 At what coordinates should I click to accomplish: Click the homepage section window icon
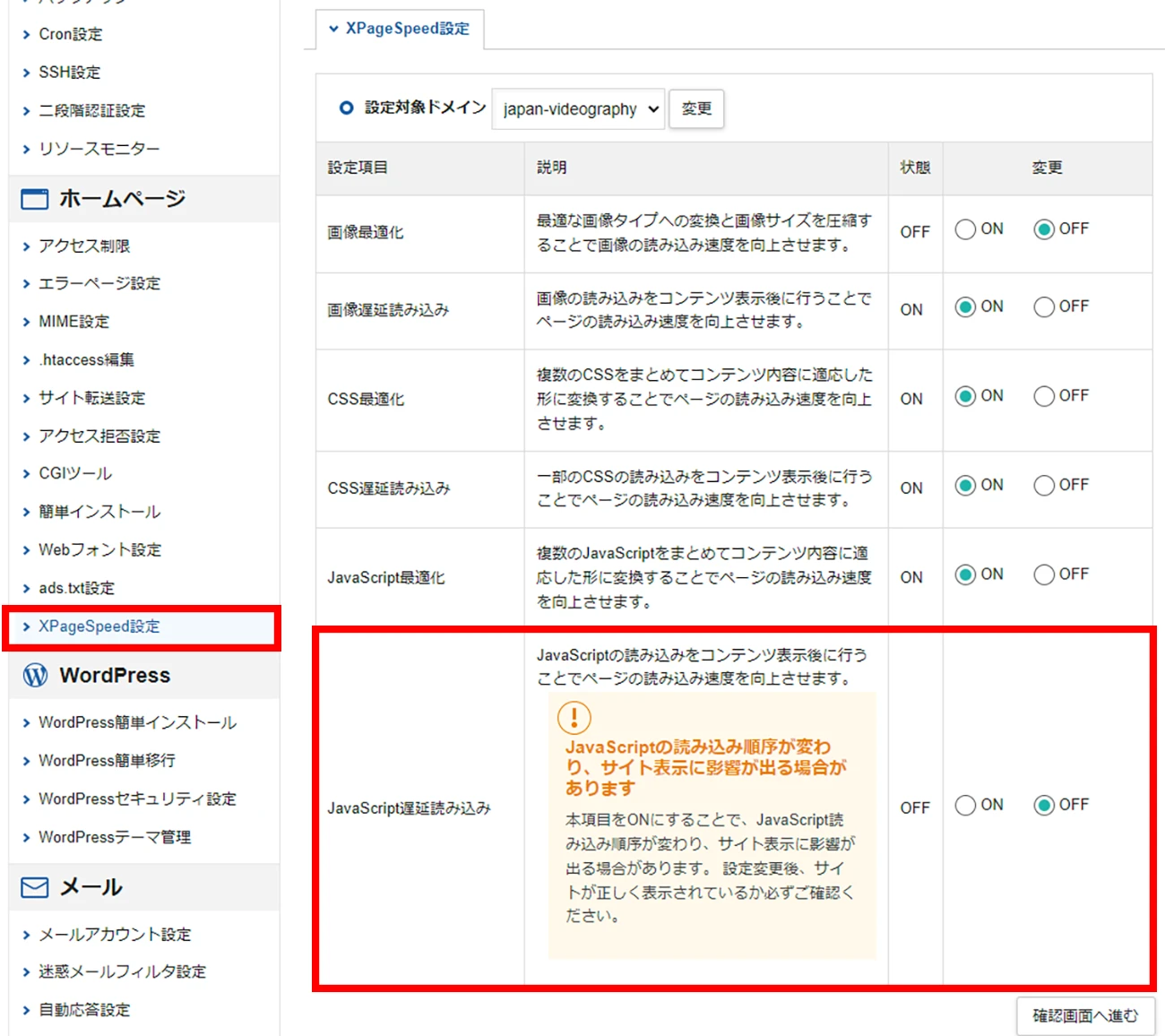(35, 199)
